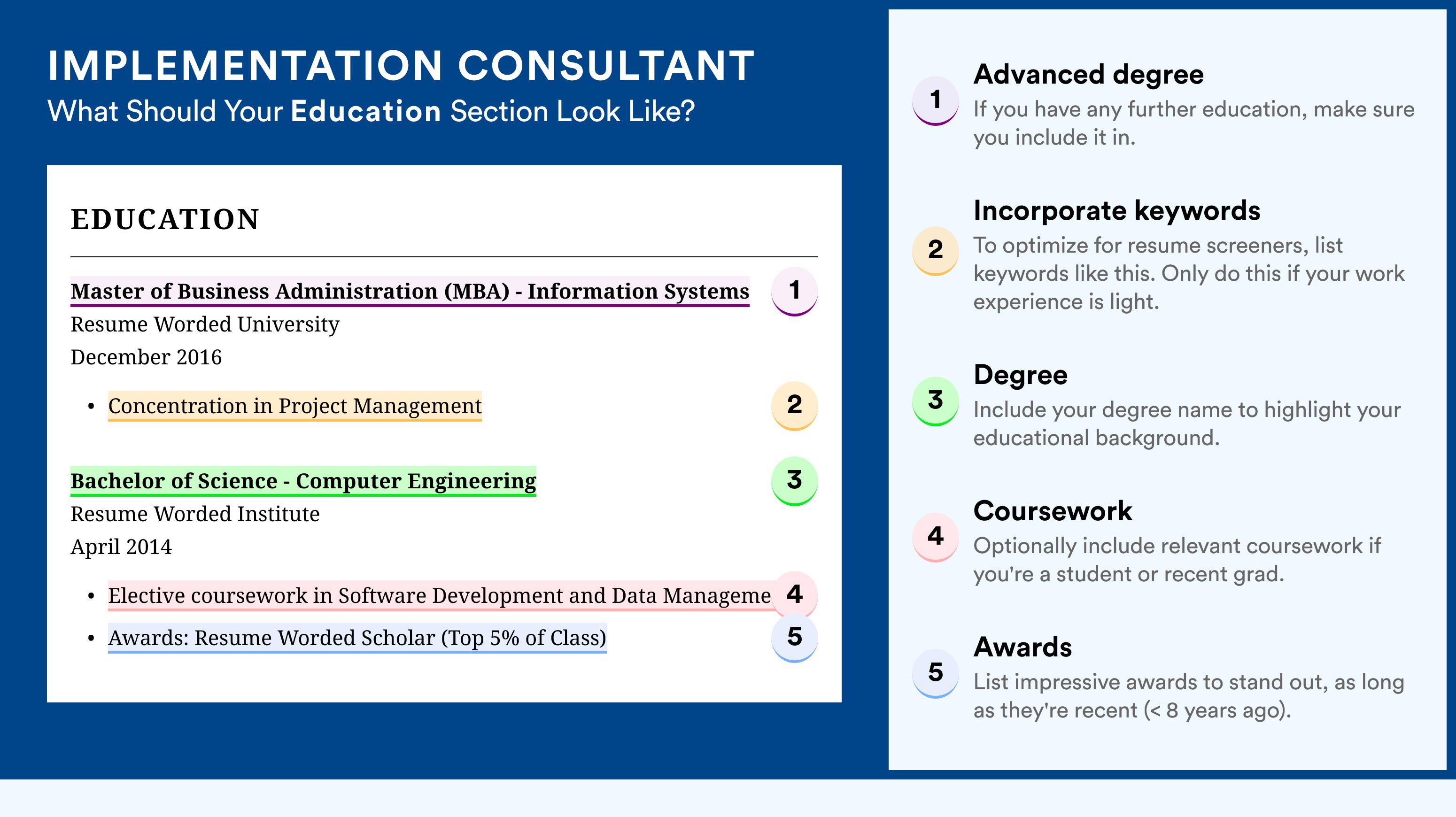Click the pink number 4 badge in resume
The height and width of the screenshot is (817, 1456).
pyautogui.click(x=794, y=595)
